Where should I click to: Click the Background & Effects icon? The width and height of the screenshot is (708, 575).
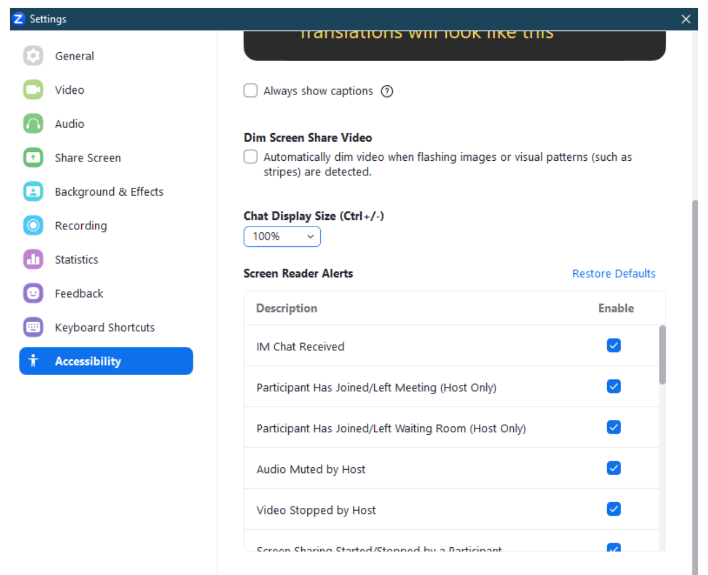[33, 192]
